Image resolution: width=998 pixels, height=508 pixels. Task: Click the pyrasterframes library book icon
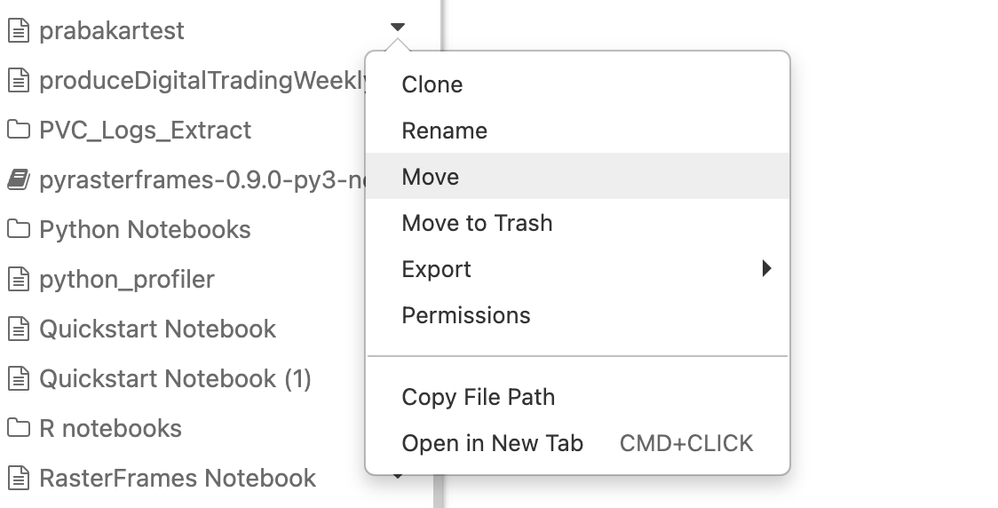[18, 180]
